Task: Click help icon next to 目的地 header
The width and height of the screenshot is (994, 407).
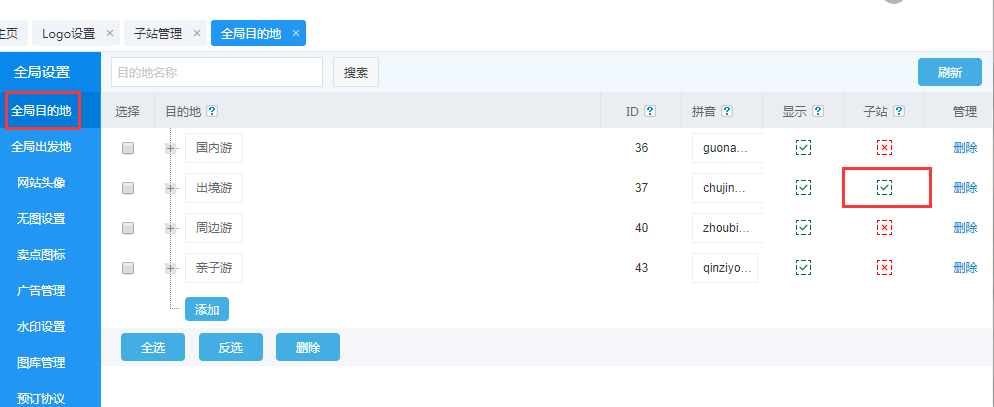Action: coord(212,112)
